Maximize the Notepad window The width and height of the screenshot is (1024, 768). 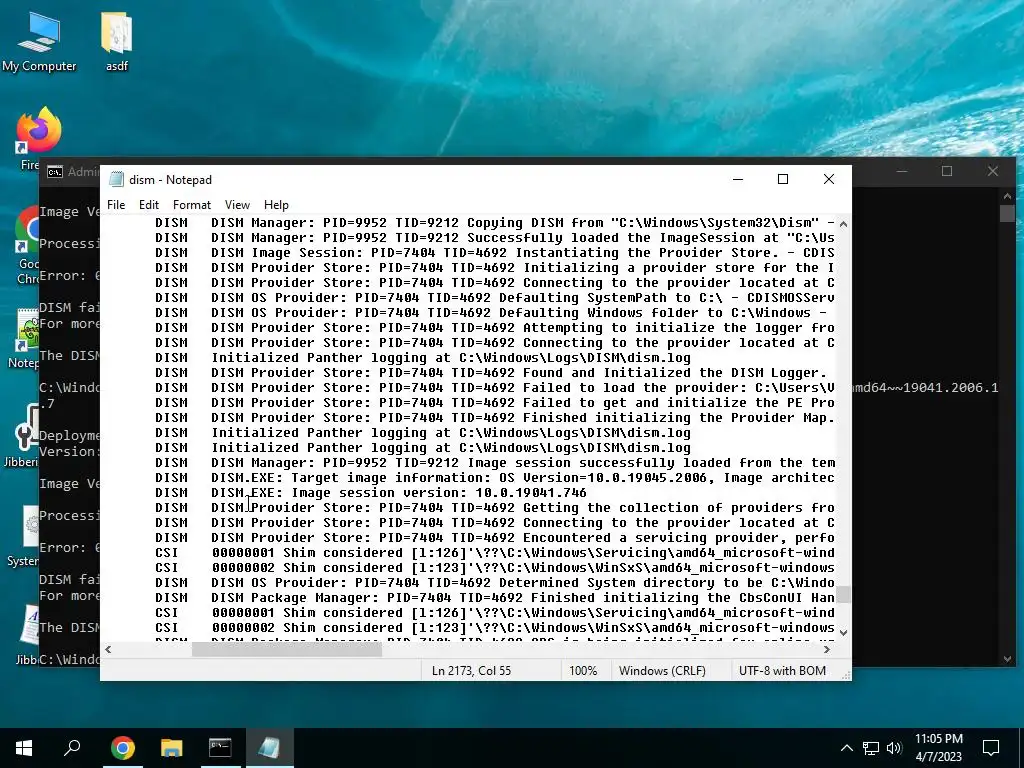pos(783,179)
